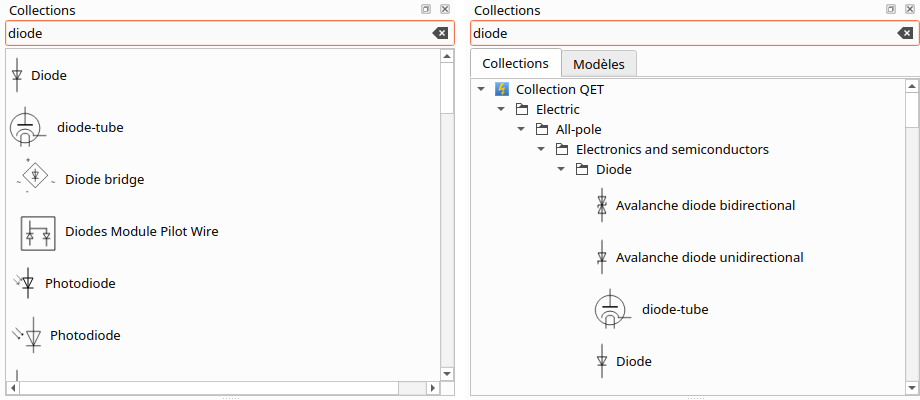Click the Collection QET lightning icon
Screen dimensions: 920x400
tap(501, 89)
